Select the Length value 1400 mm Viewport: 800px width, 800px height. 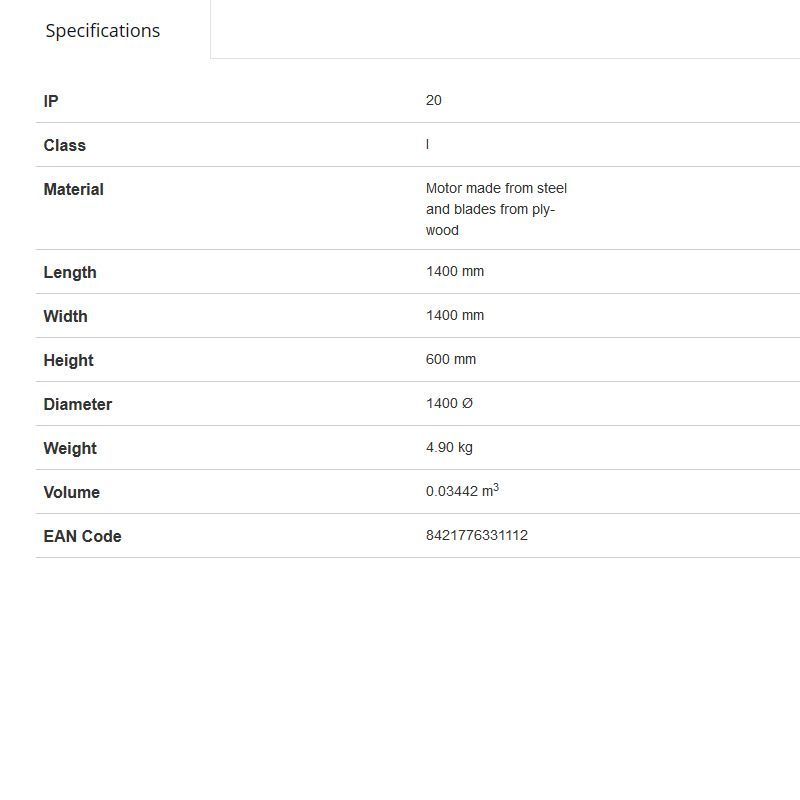coord(455,271)
